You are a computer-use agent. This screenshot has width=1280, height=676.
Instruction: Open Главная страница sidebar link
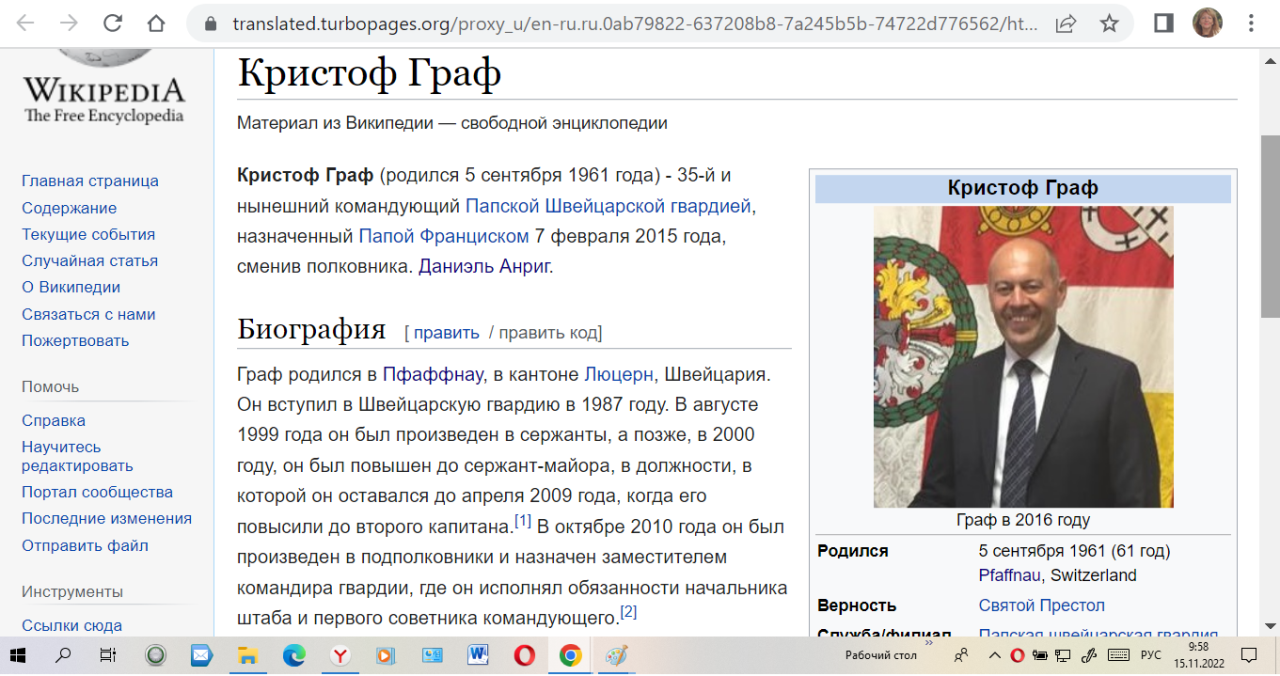tap(90, 181)
